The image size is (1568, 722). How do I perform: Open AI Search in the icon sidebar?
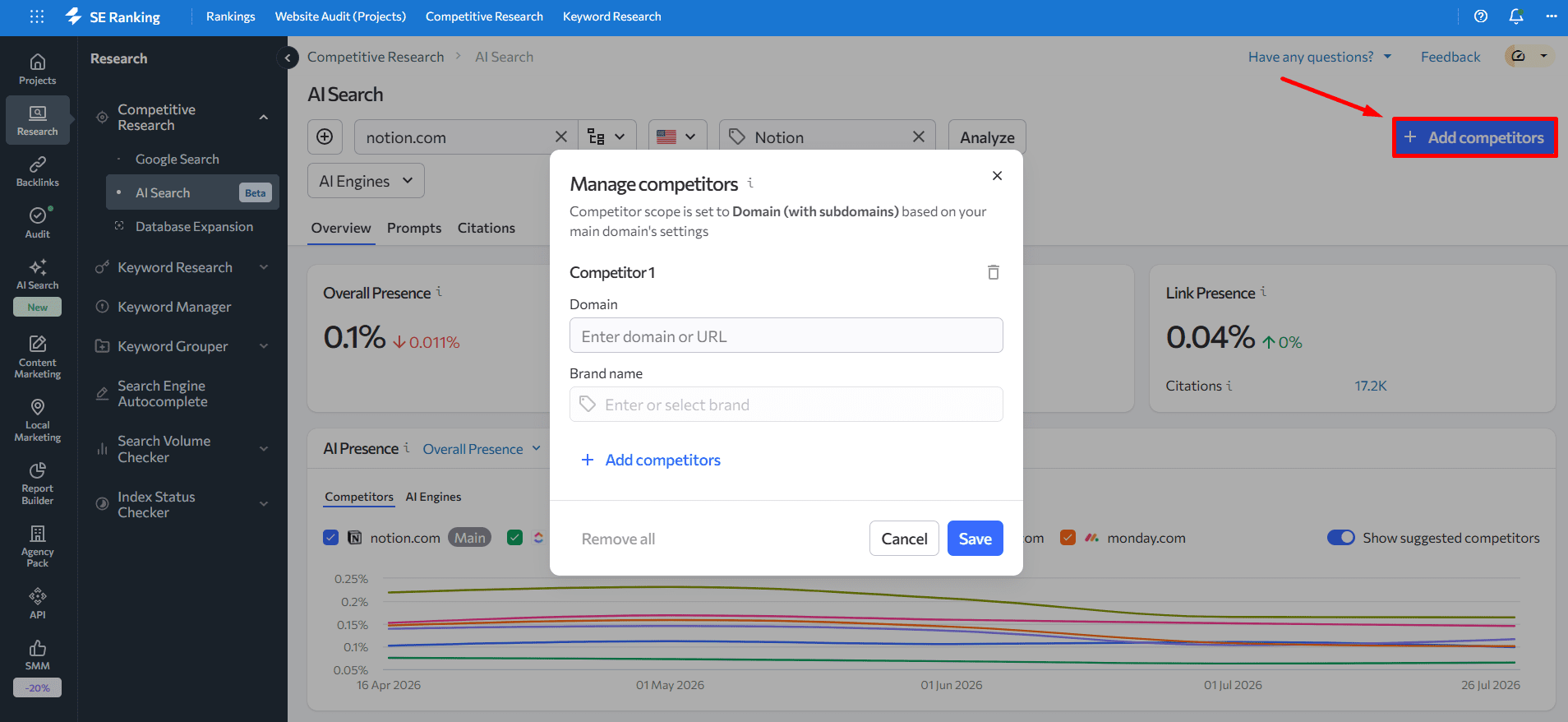coord(38,275)
